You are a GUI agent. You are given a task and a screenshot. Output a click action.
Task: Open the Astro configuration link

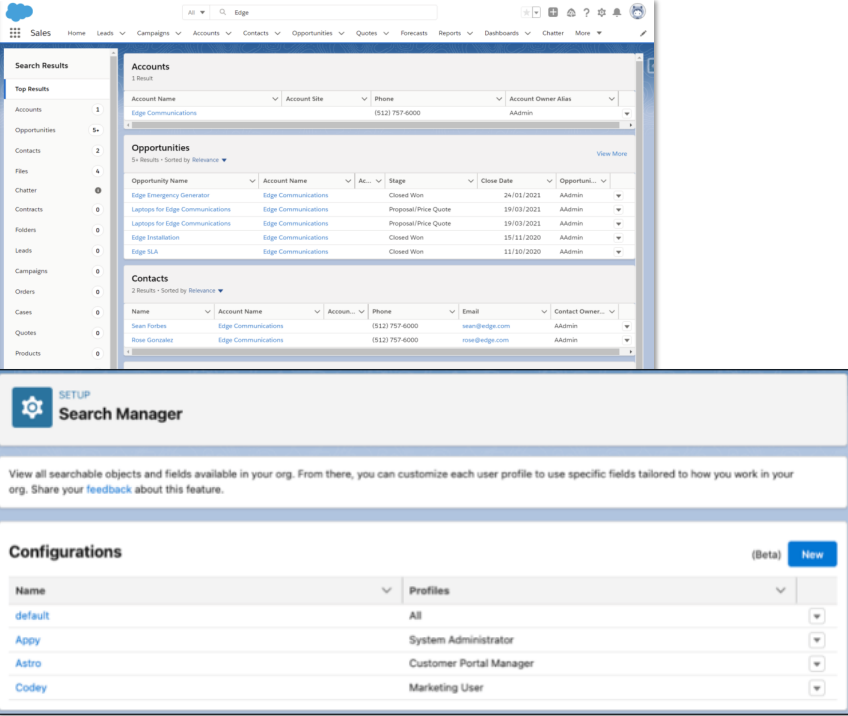coord(28,663)
